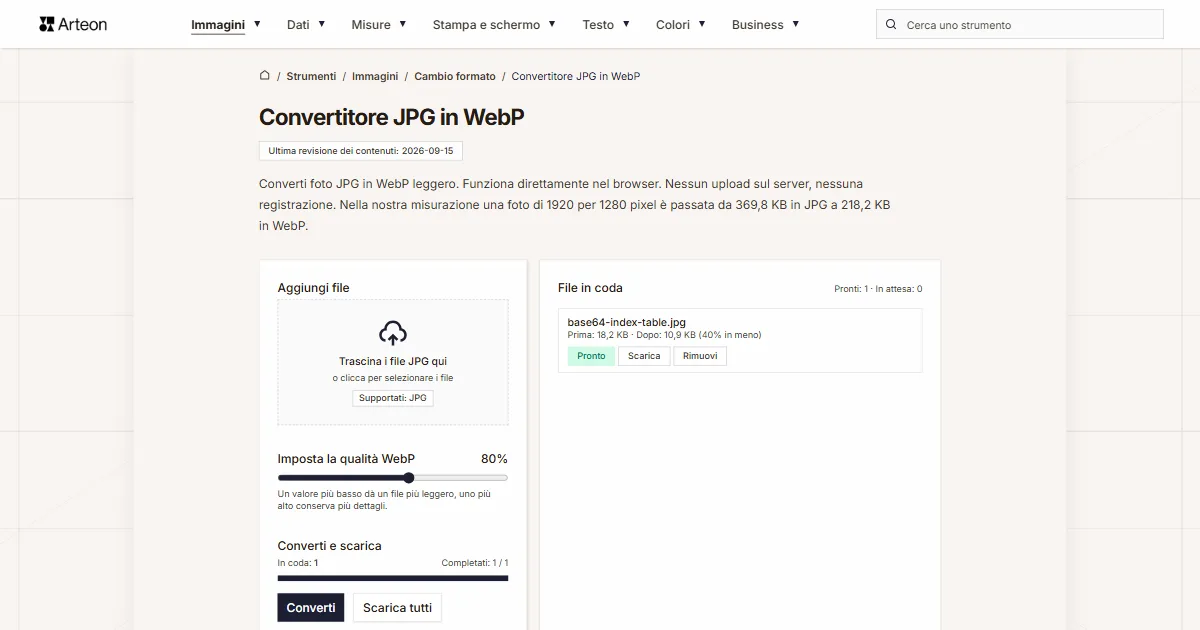This screenshot has width=1200, height=630.
Task: Click Convertitore JPG in WebP breadcrumb text
Action: pos(576,76)
